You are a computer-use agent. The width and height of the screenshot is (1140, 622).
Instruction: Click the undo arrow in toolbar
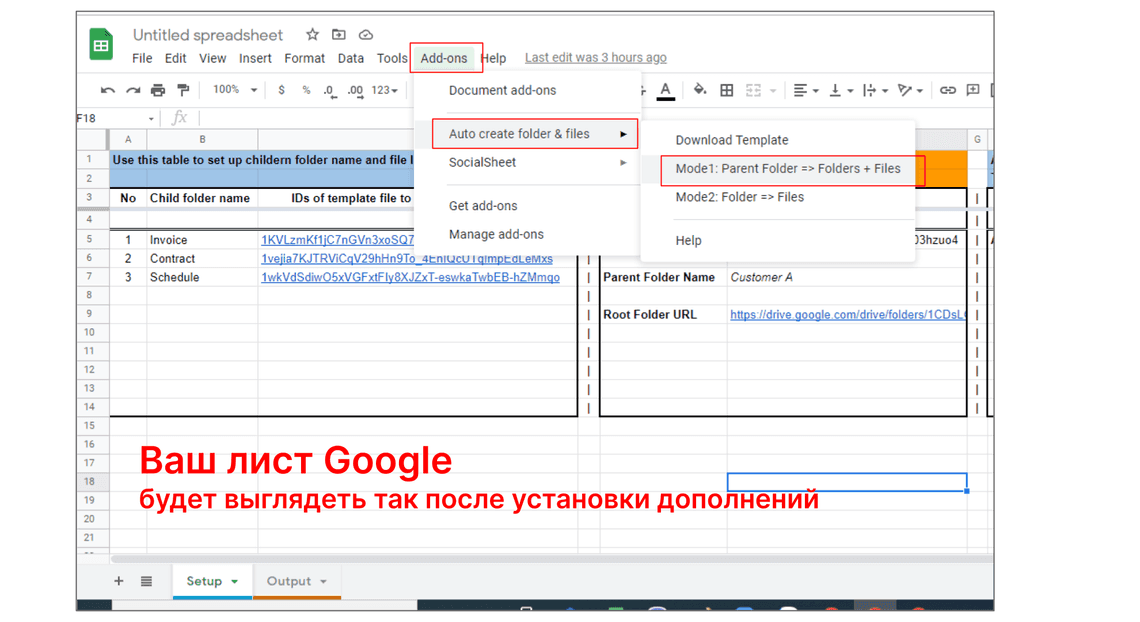point(108,90)
